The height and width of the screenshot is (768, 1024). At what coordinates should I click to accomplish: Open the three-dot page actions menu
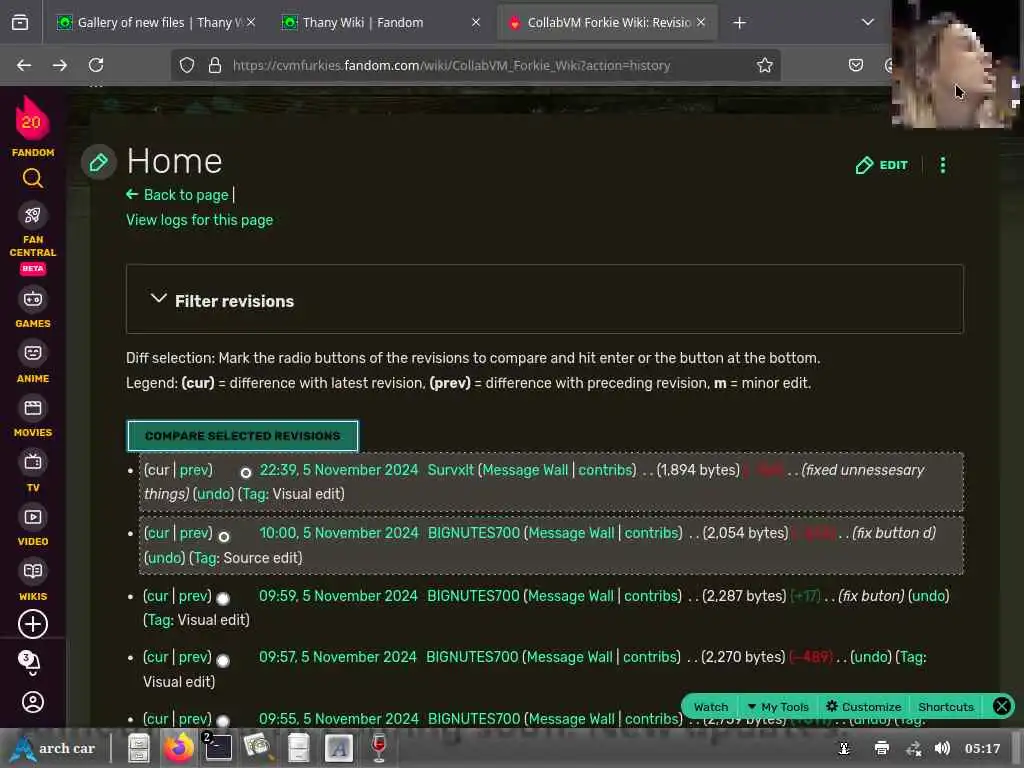pos(942,165)
